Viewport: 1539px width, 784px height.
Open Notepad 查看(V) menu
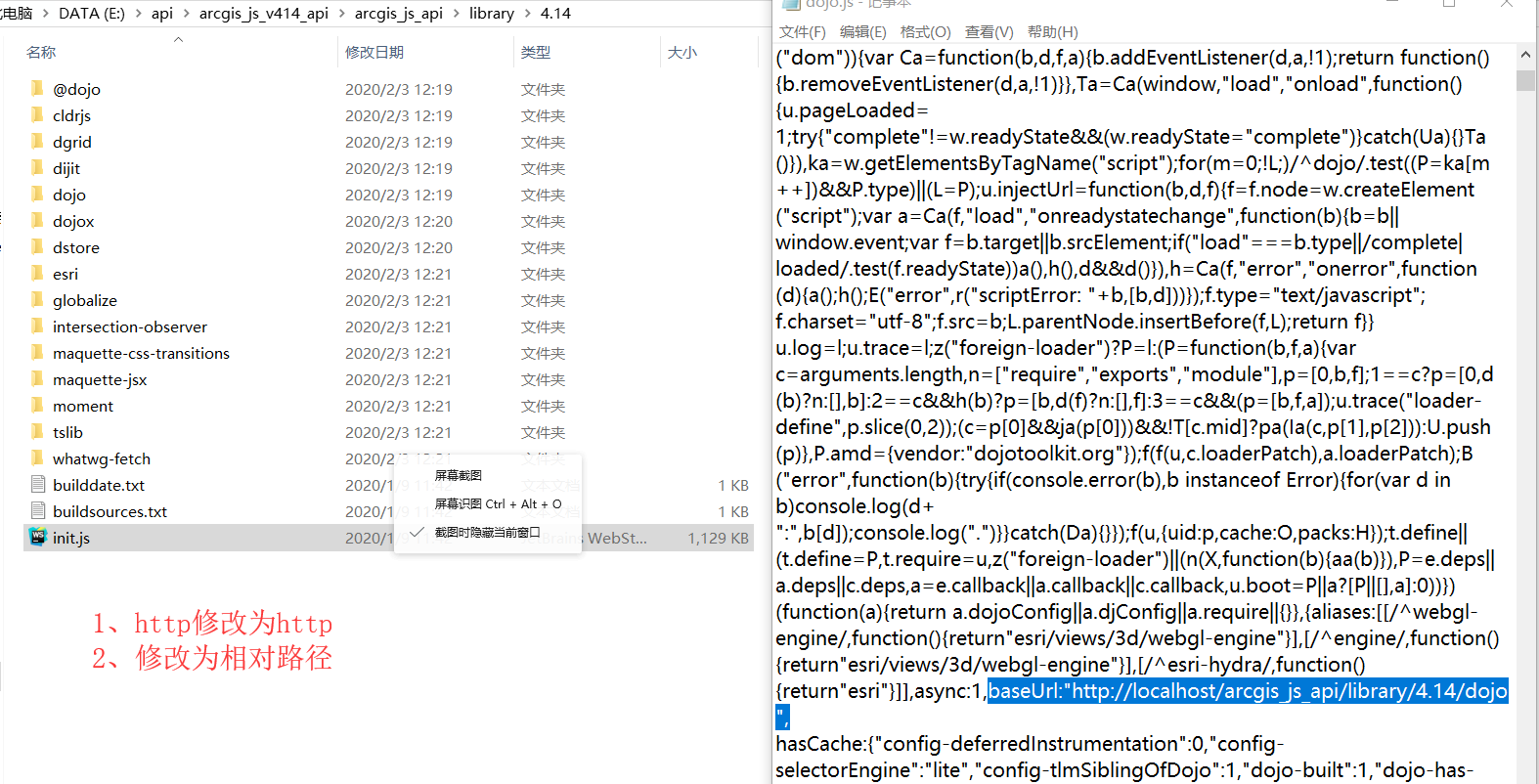(x=989, y=32)
